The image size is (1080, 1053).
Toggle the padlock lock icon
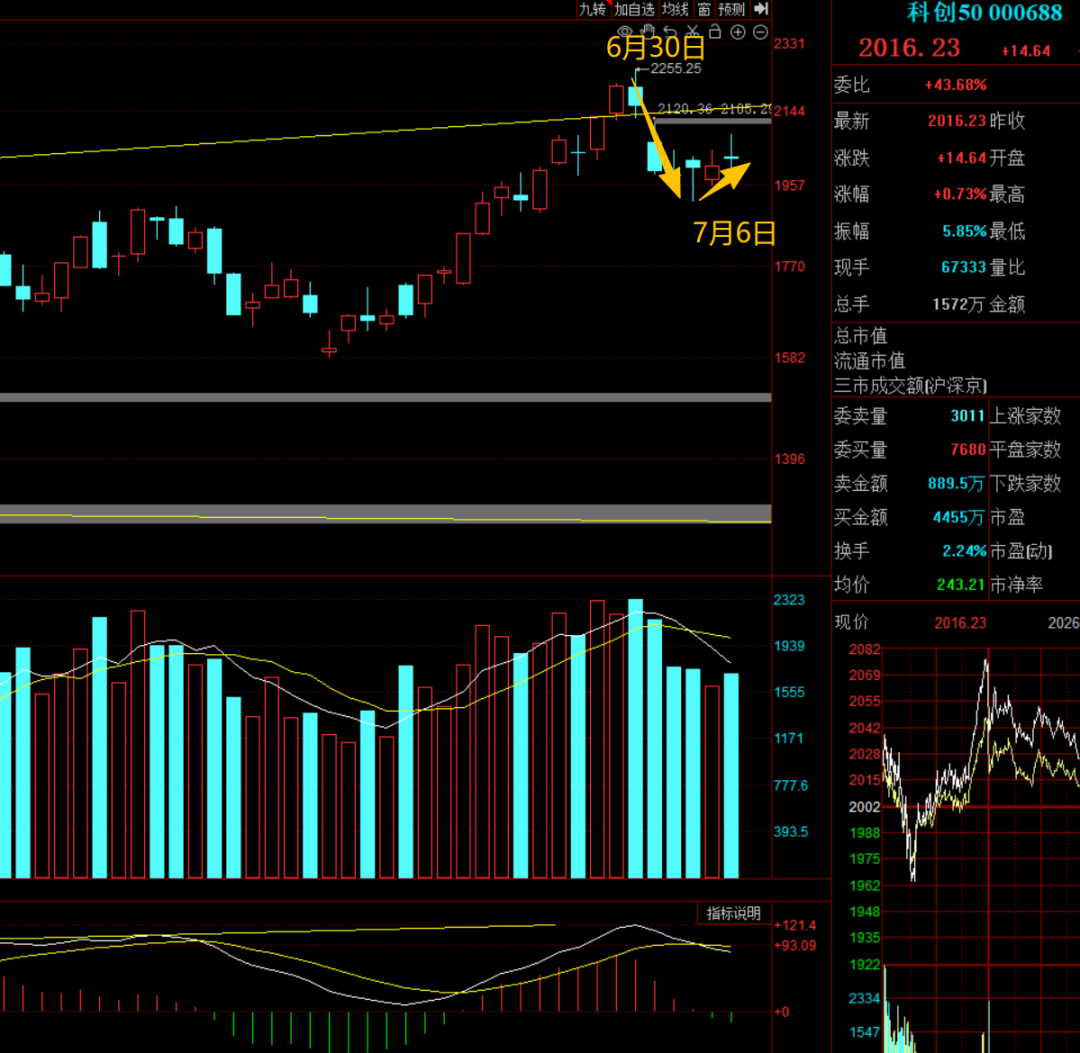tap(715, 31)
